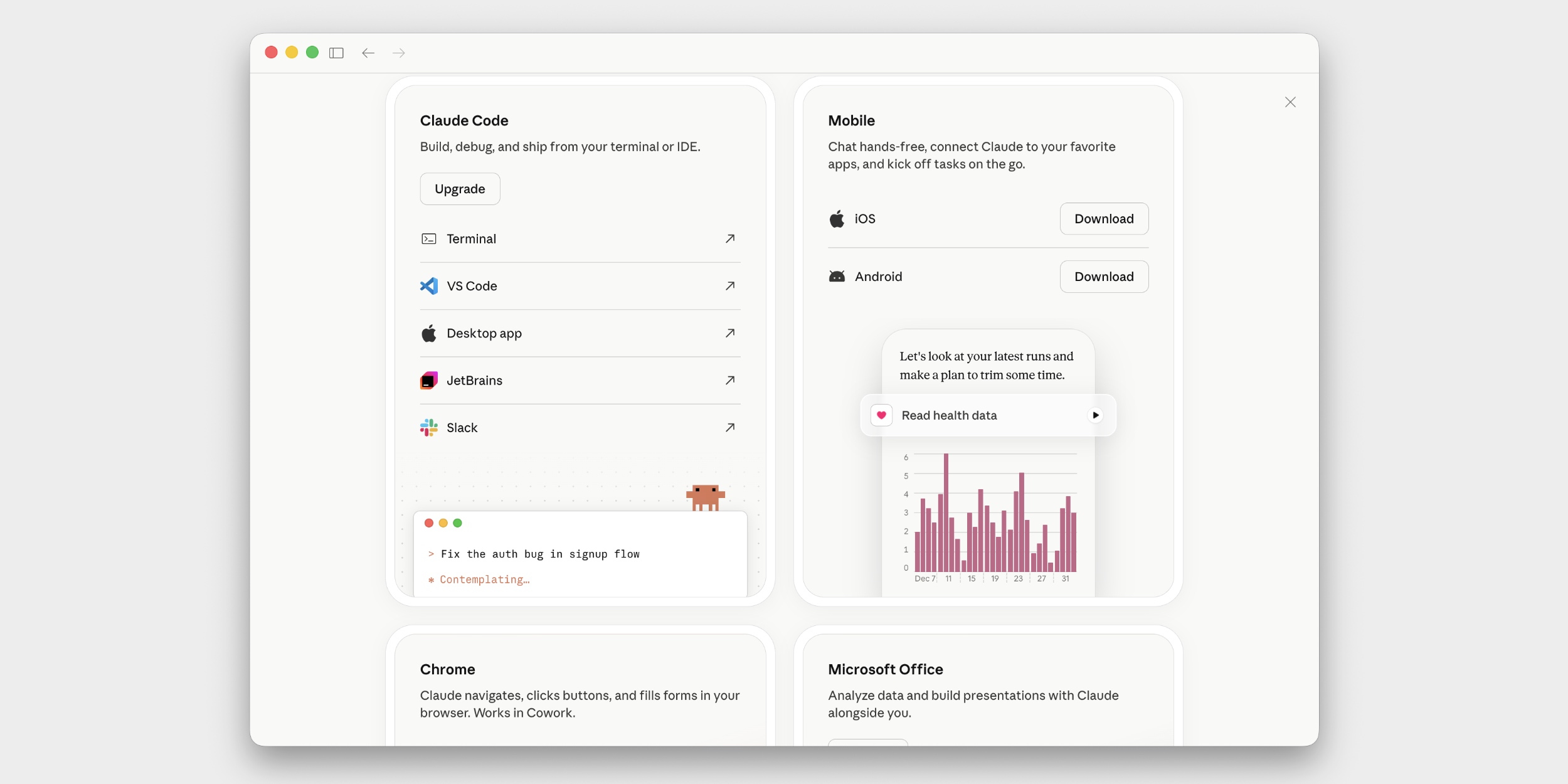Toggle the sidebar panel icon
The height and width of the screenshot is (784, 1568).
click(336, 53)
